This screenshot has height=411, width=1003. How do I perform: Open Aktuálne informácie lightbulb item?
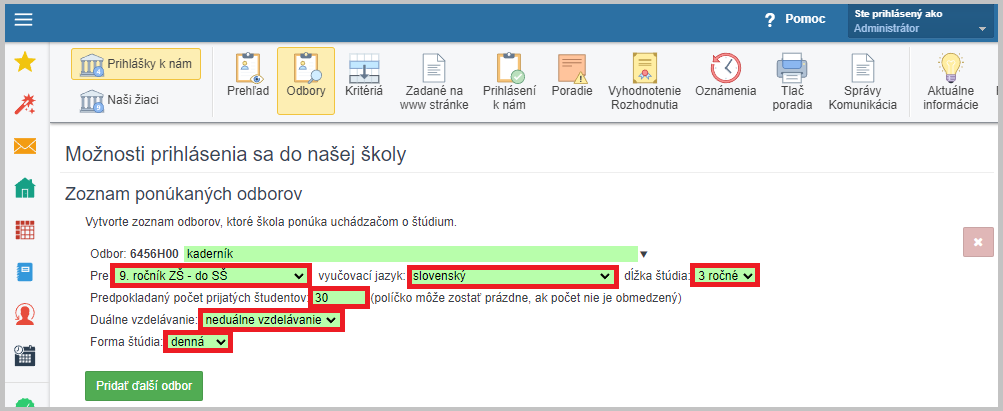[x=951, y=81]
